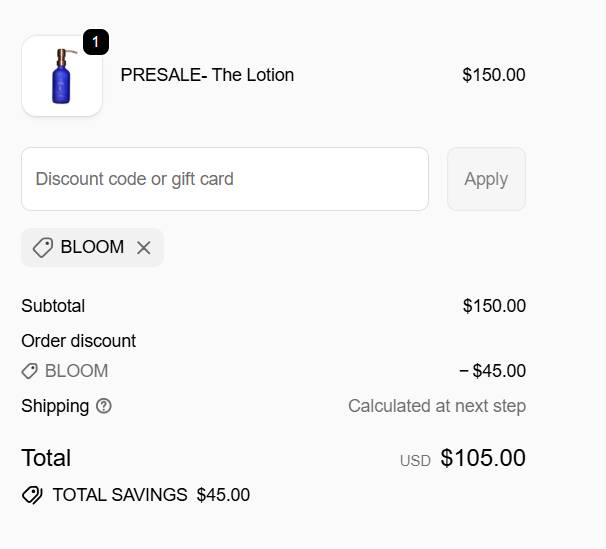This screenshot has width=606, height=549.
Task: Click the lotion bottle product thumbnail
Action: click(x=62, y=77)
